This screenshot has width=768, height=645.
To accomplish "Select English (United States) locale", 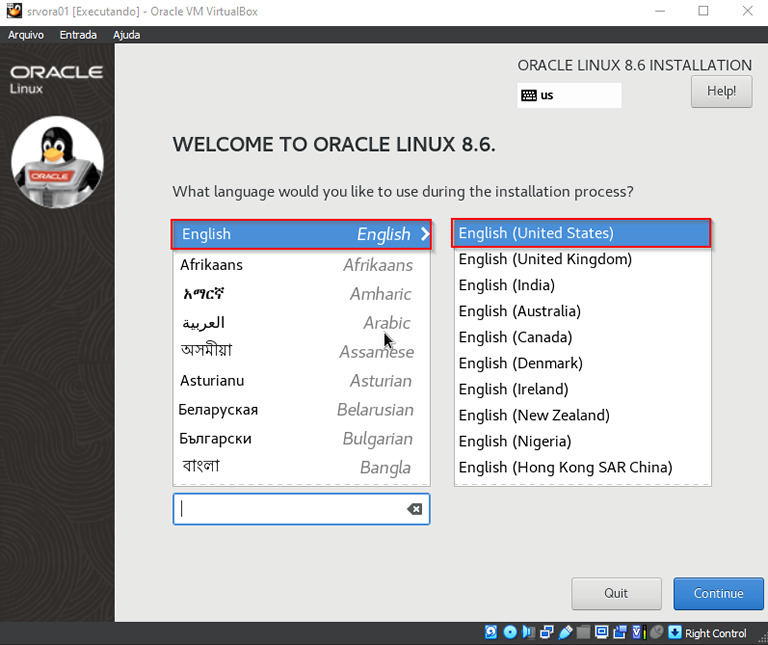I will [x=581, y=233].
